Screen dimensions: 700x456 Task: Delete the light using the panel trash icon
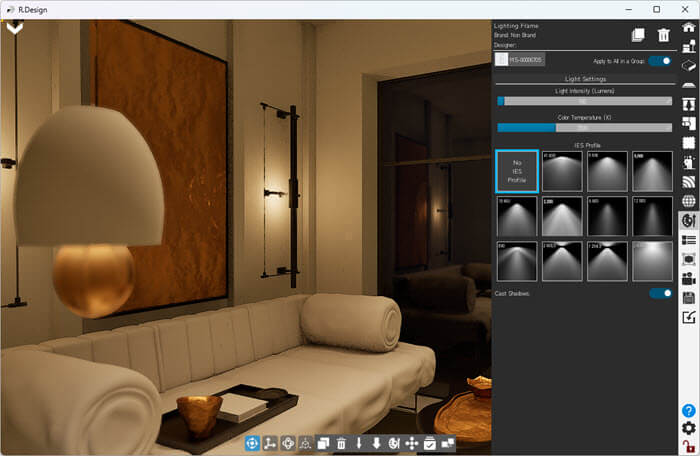point(663,35)
